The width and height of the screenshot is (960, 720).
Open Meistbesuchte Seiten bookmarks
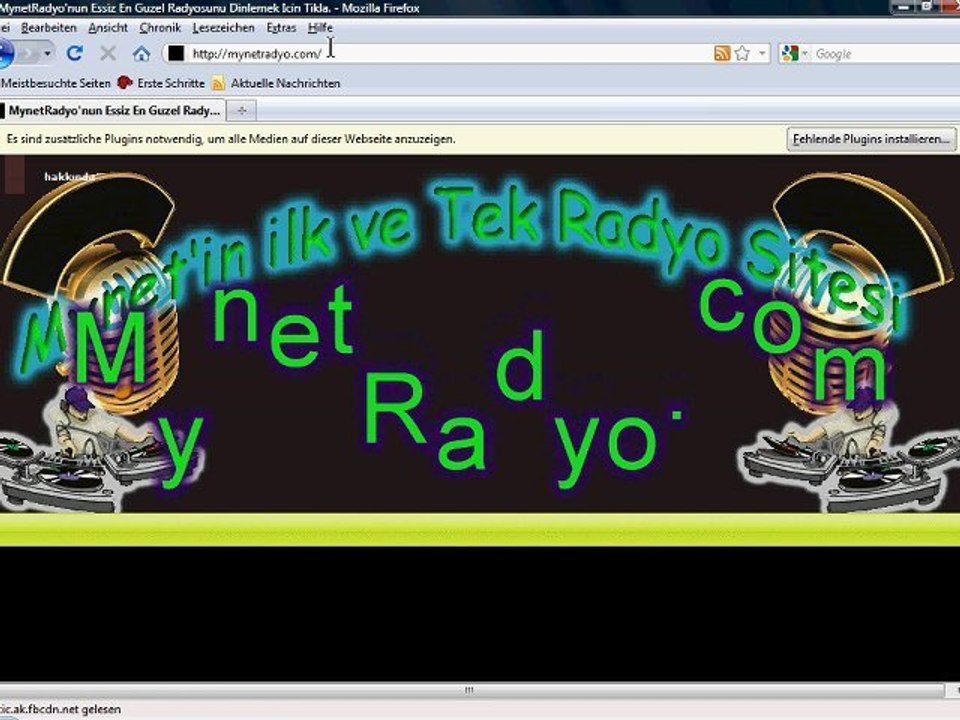tap(55, 83)
